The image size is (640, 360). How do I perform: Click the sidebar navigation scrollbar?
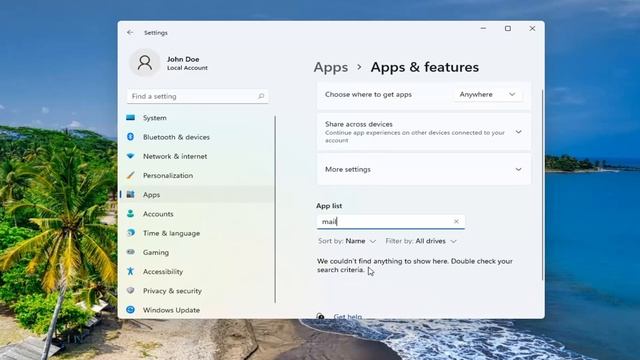275,209
